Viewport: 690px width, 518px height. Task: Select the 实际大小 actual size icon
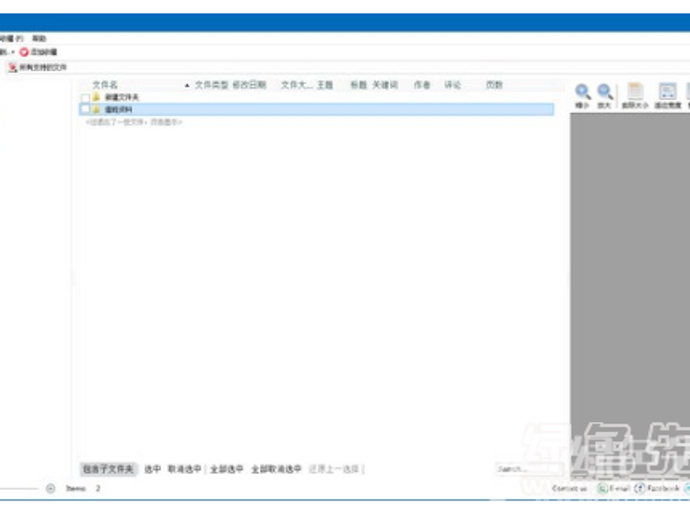(635, 92)
